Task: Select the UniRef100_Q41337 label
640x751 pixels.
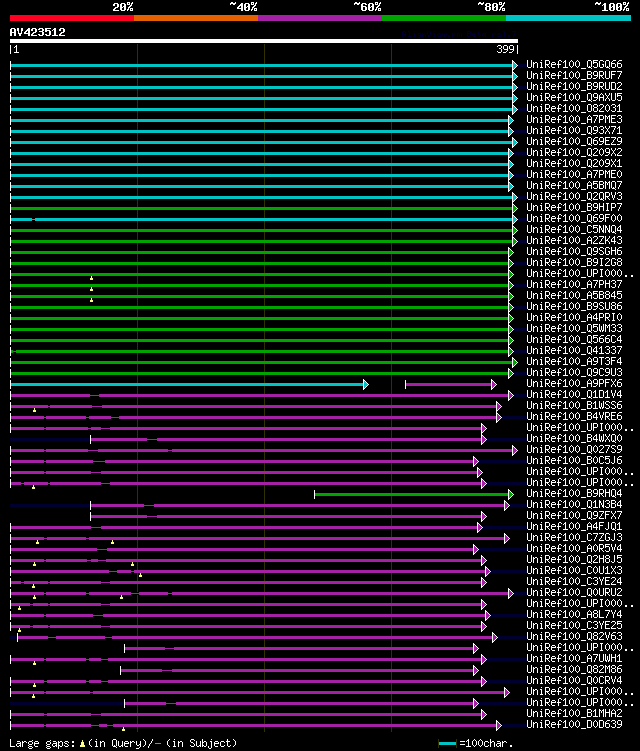Action: click(574, 350)
